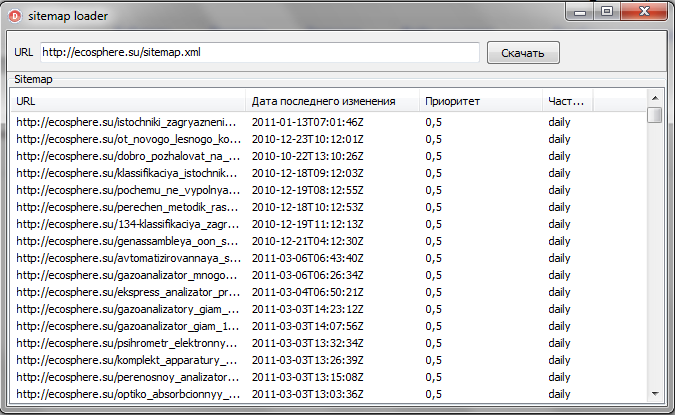Viewport: 675px width, 415px height.
Task: Click date cell 2010-12-18T10:12:53Z
Action: (307, 207)
